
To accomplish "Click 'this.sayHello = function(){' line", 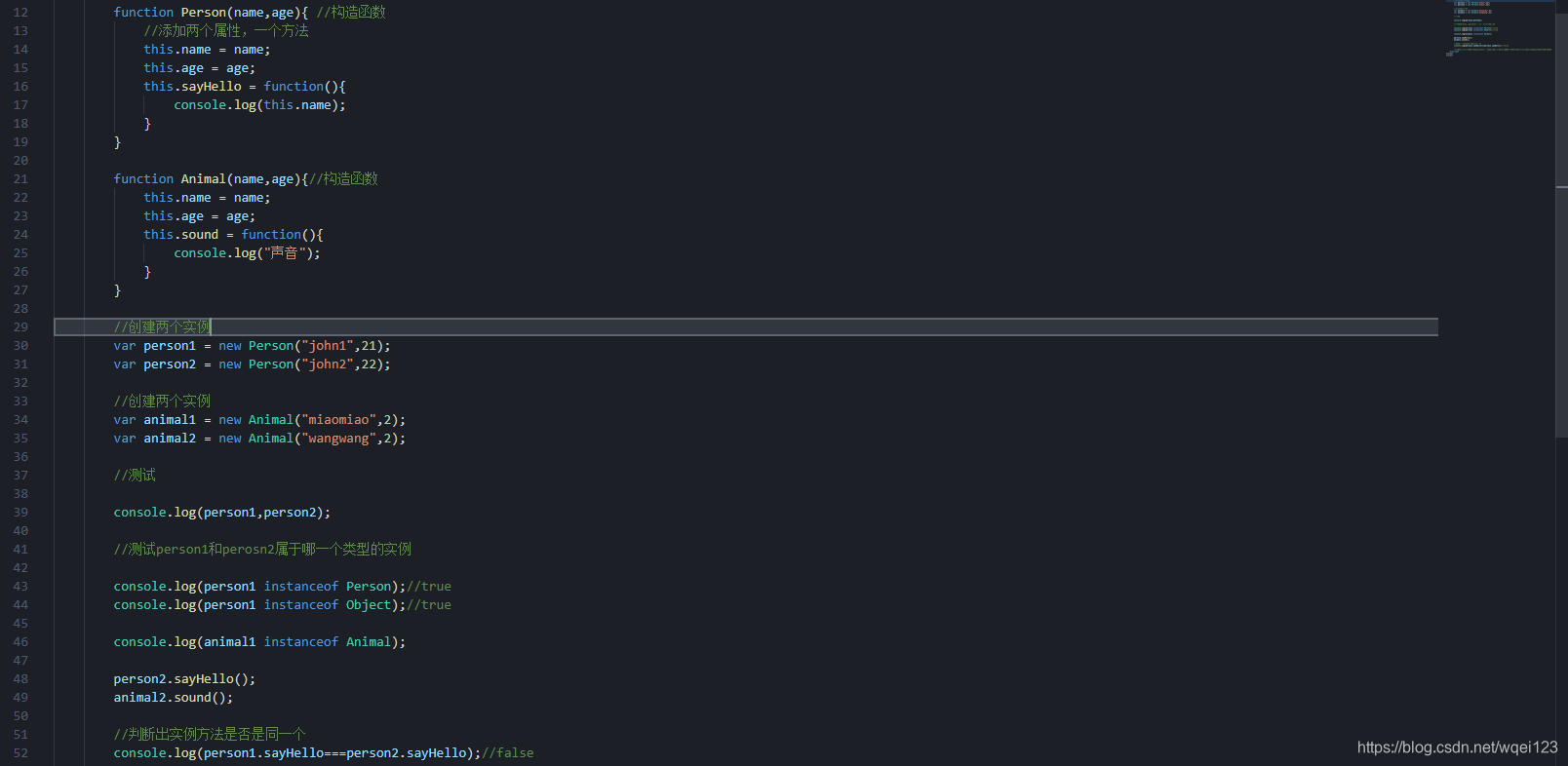I will click(x=245, y=87).
